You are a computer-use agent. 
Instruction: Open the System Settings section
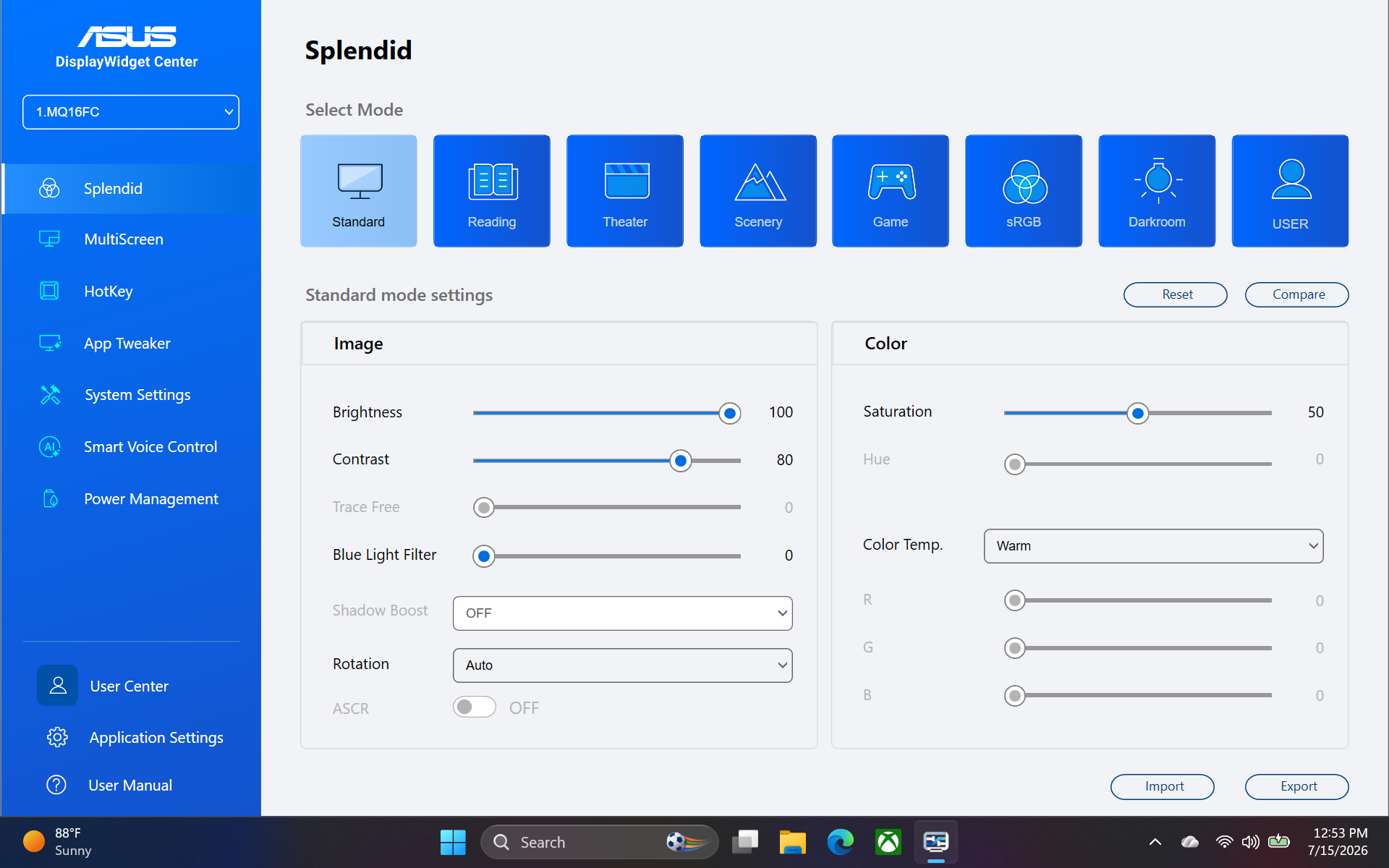click(137, 395)
